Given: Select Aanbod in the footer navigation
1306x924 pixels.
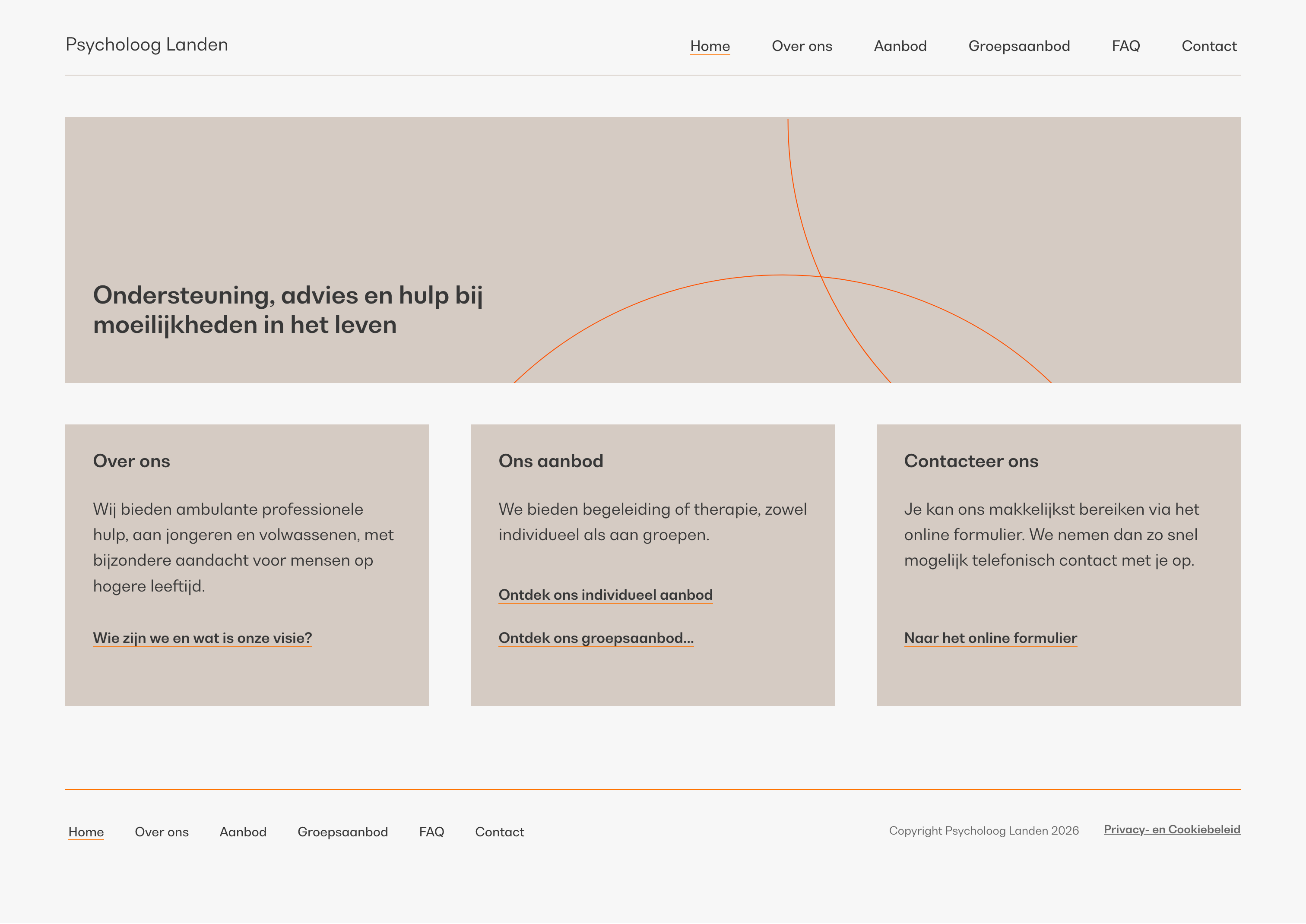Looking at the screenshot, I should [x=243, y=832].
